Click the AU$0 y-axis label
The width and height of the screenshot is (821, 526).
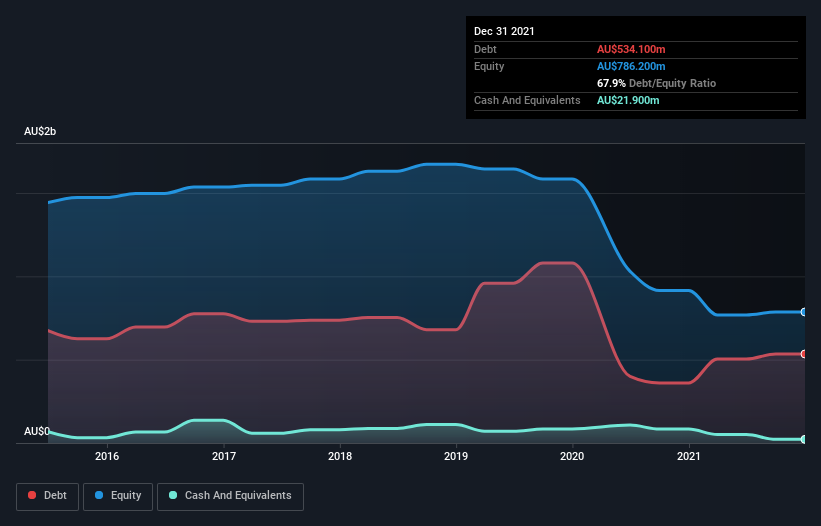(37, 431)
